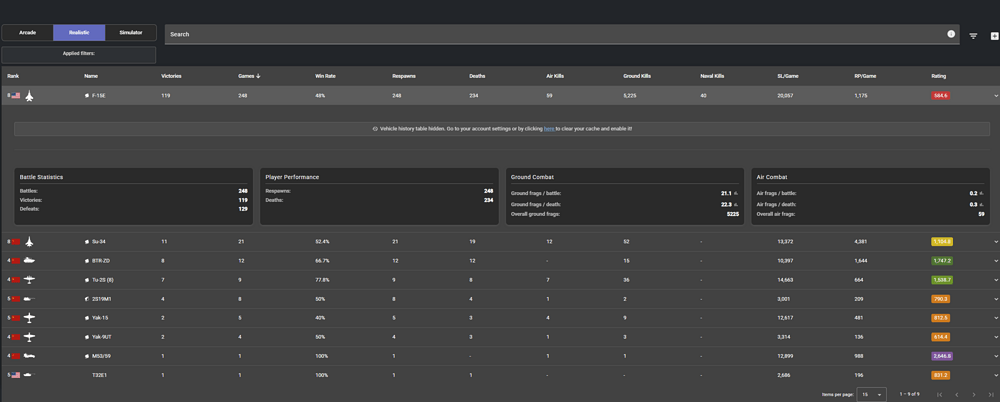Click the icon next to Ground frags / death
The width and height of the screenshot is (1000, 402).
pyautogui.click(x=735, y=204)
